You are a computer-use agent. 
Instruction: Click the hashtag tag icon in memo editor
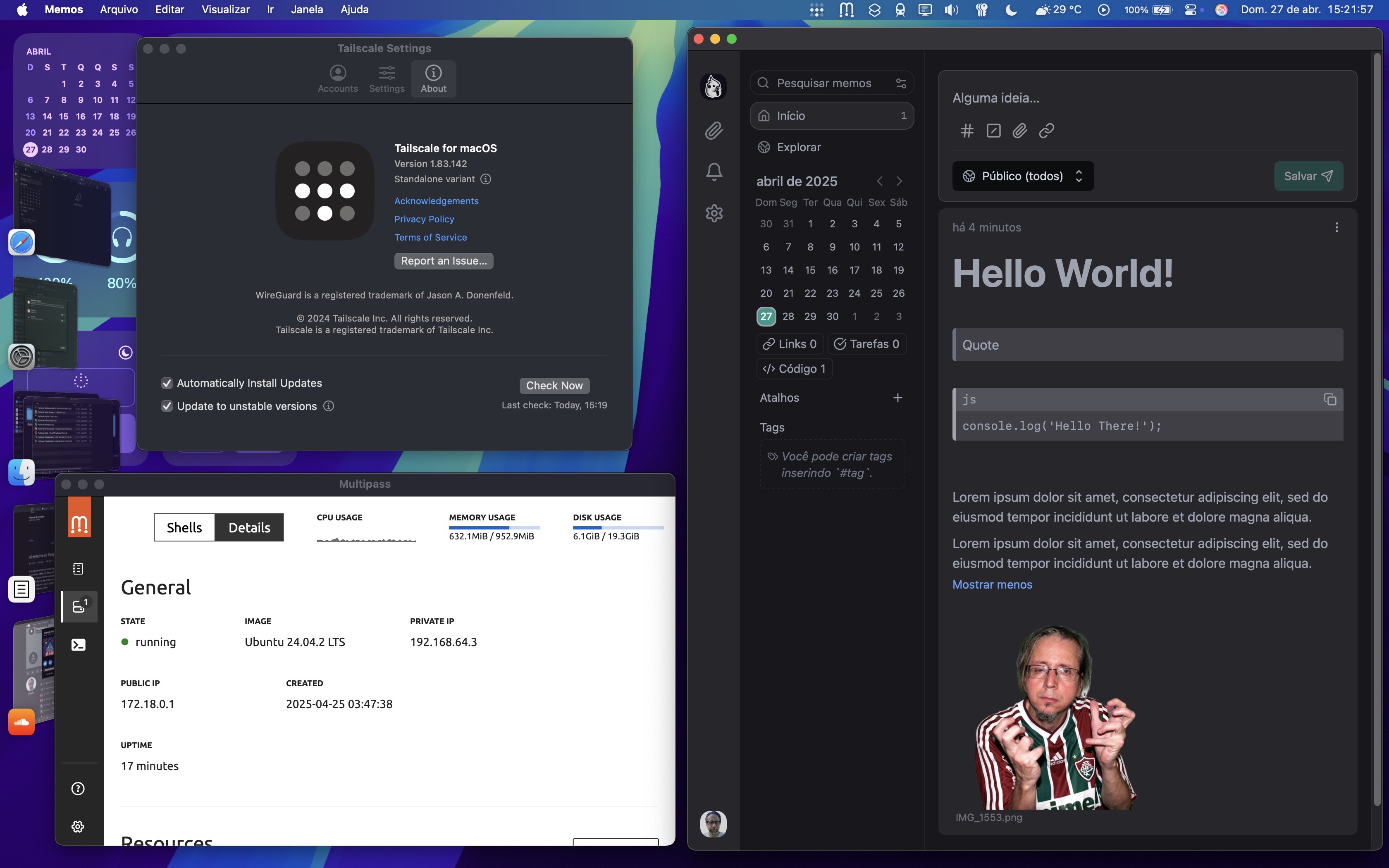[967, 131]
